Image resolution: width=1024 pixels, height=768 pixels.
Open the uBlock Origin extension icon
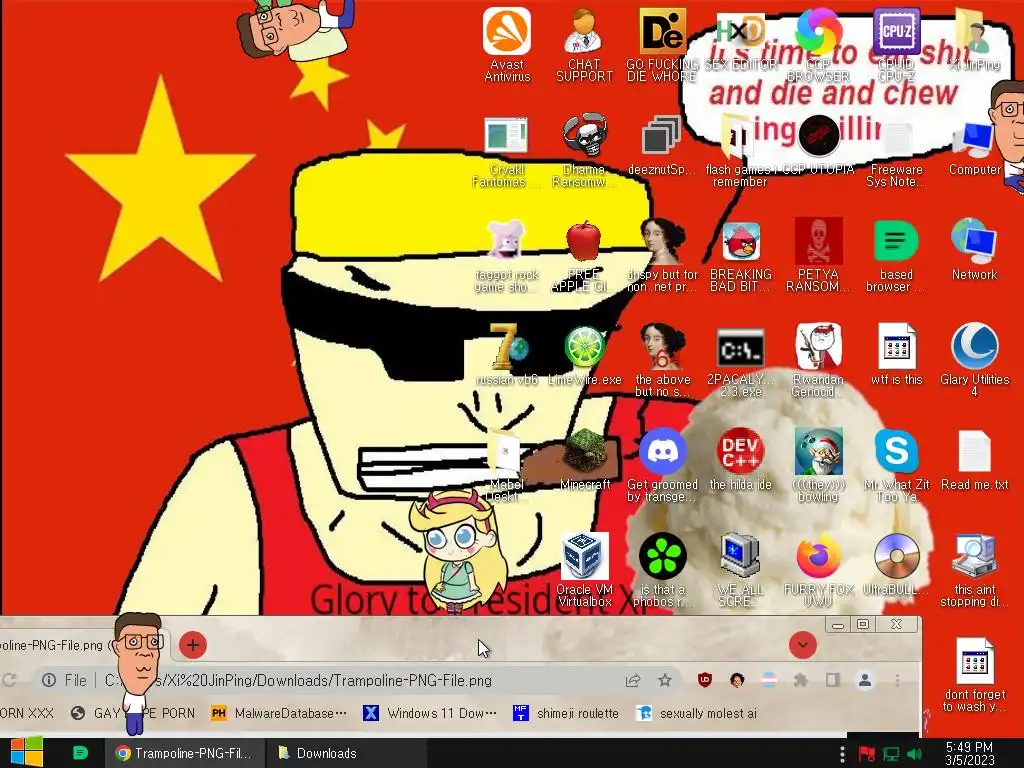[x=705, y=680]
